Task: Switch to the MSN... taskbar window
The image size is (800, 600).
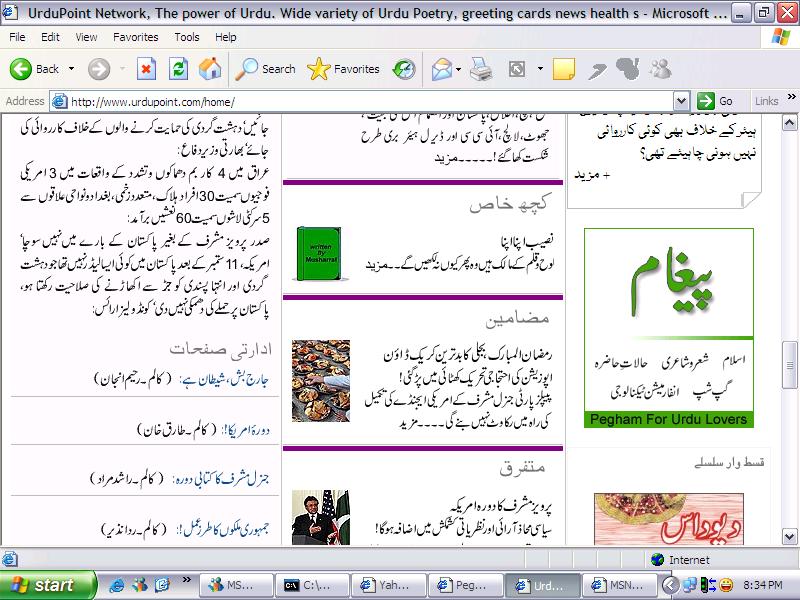Action: pyautogui.click(x=618, y=585)
